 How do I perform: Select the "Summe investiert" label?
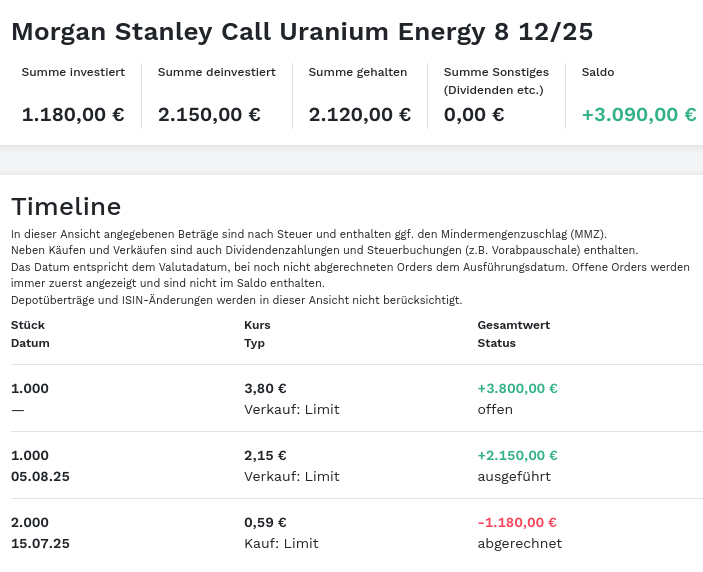click(73, 72)
